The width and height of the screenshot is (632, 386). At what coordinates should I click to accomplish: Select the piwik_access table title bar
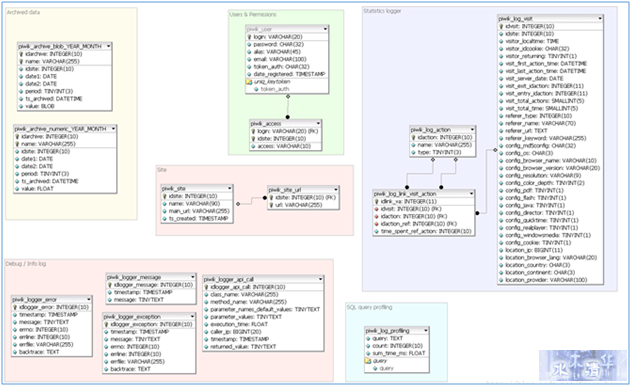(x=285, y=123)
